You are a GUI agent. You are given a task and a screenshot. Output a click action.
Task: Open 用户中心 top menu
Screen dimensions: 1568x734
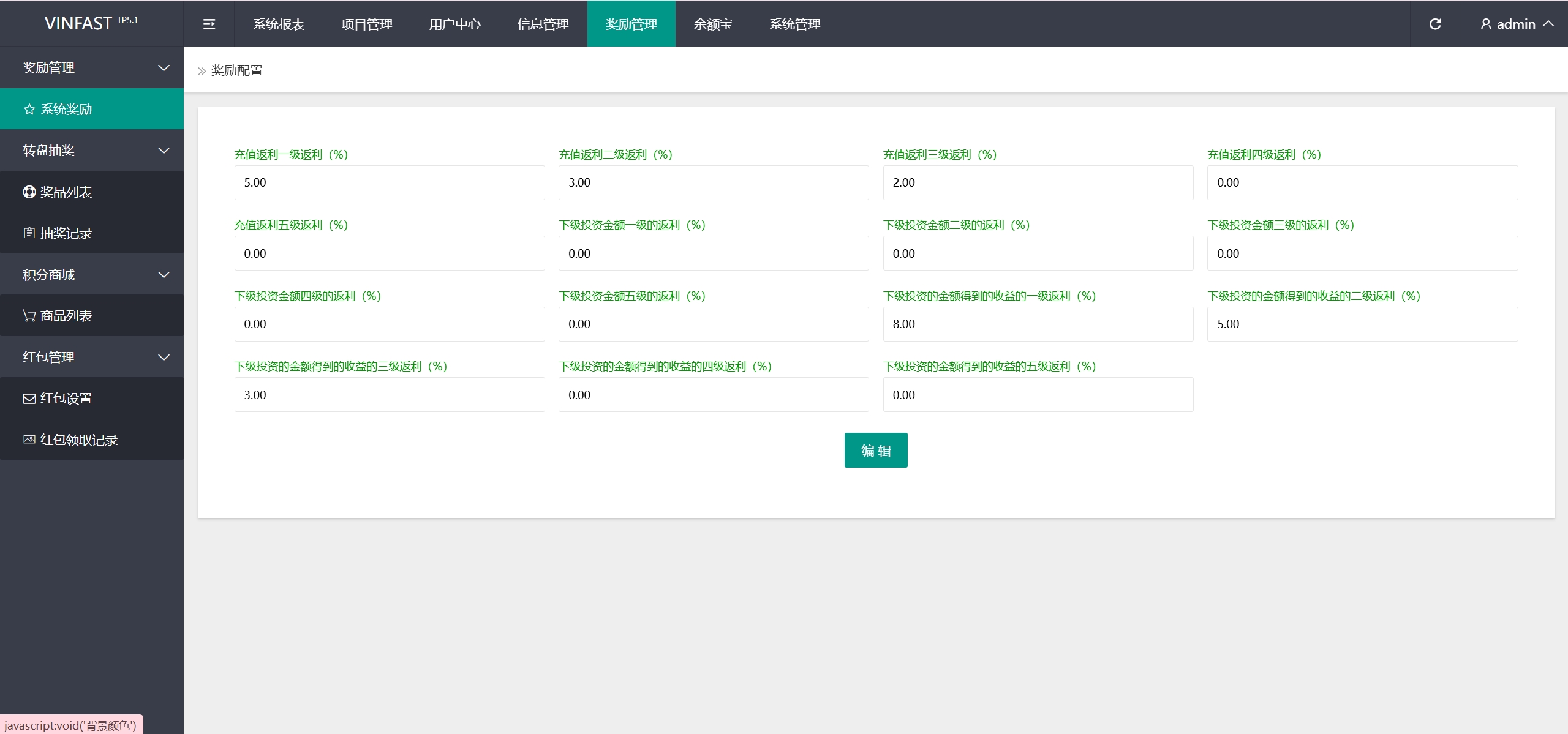(454, 24)
